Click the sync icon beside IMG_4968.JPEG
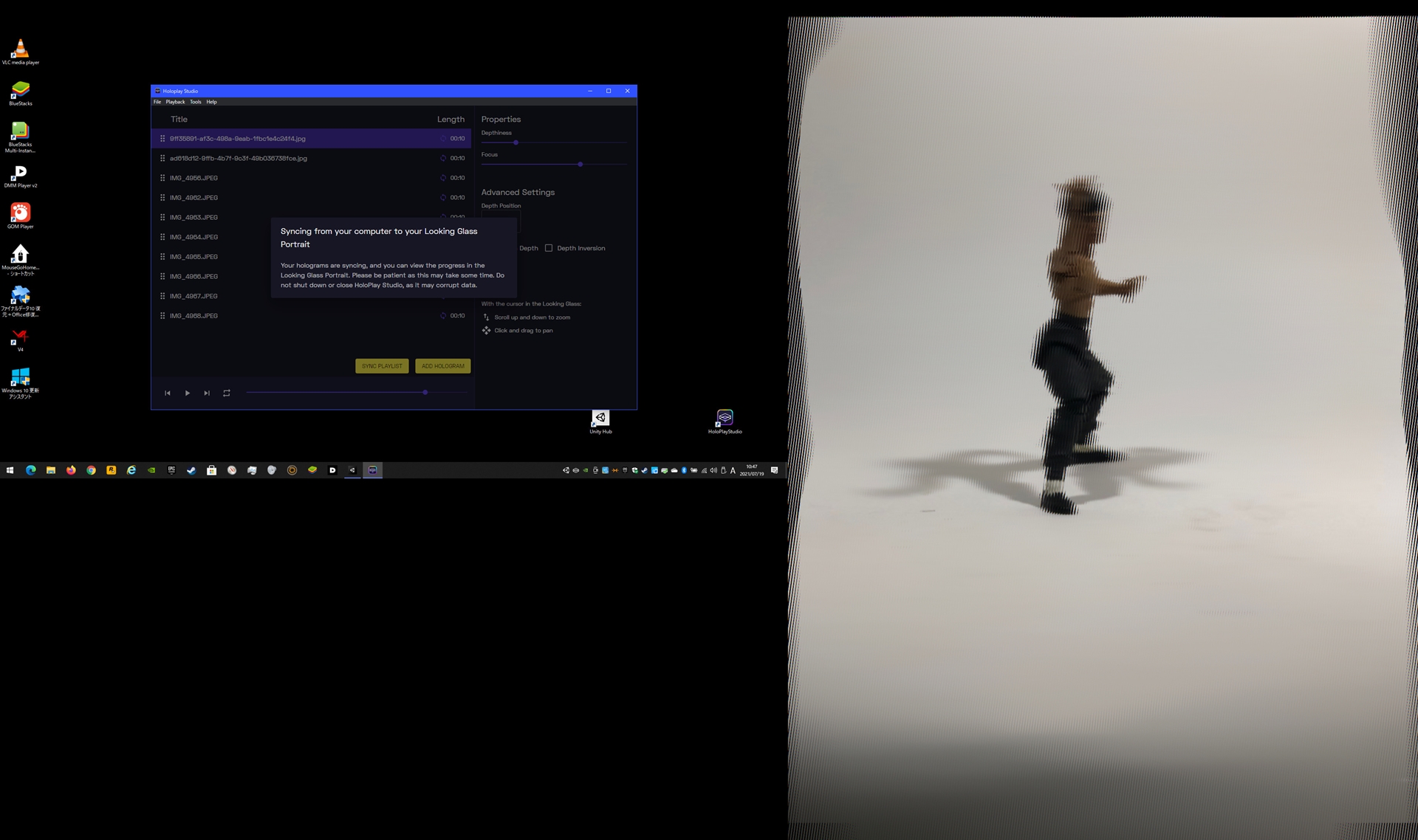 (x=443, y=316)
